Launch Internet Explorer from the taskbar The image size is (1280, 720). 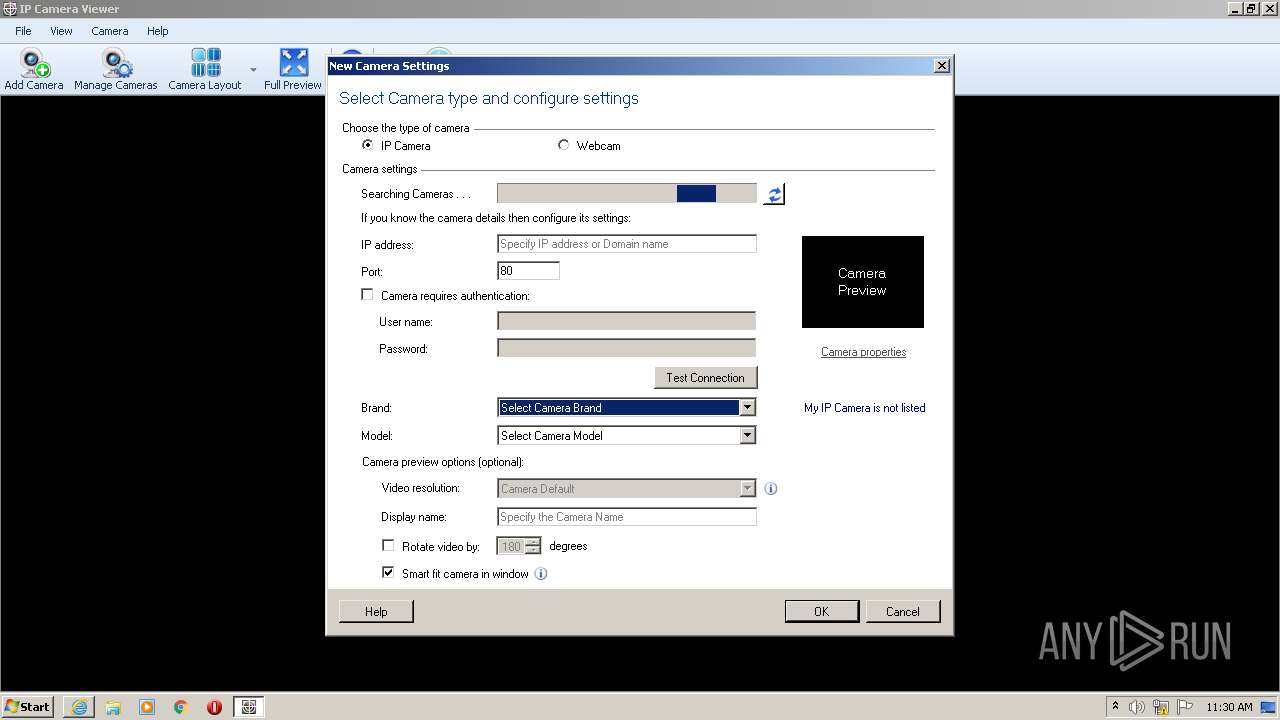coord(79,707)
